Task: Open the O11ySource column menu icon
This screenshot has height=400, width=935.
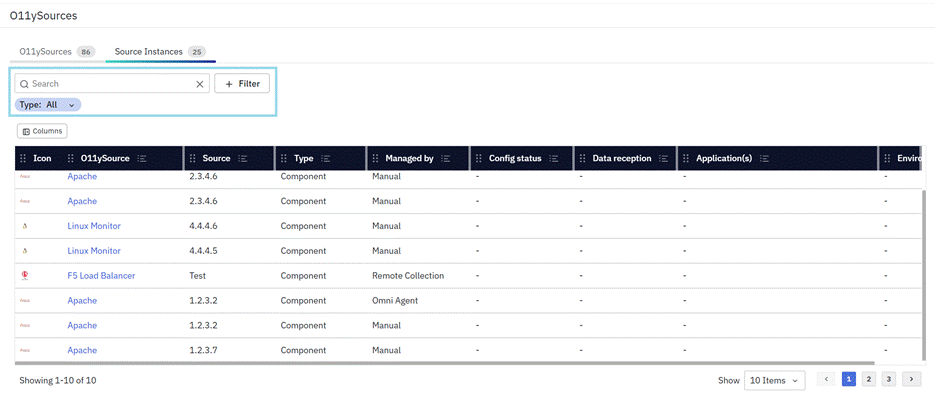Action: click(x=142, y=158)
